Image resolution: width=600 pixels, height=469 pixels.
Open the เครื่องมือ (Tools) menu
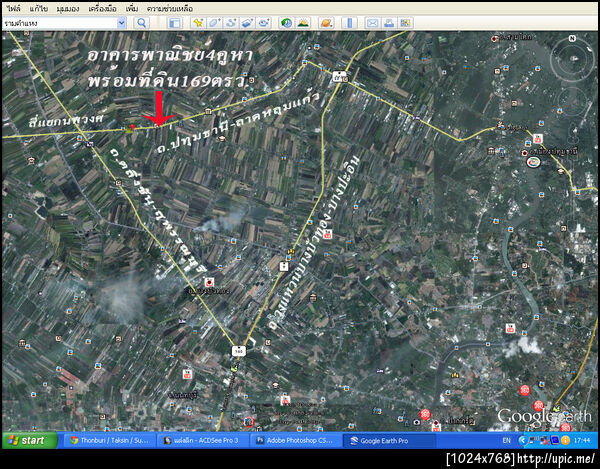pos(102,8)
